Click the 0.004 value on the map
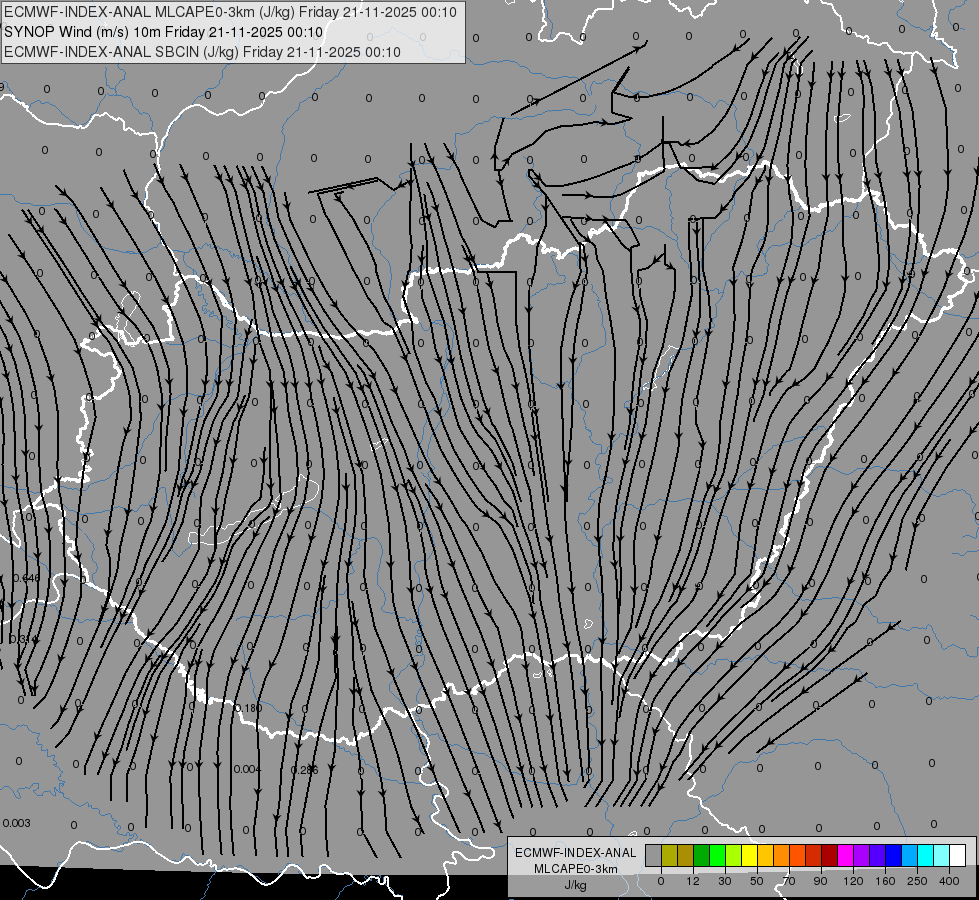Image resolution: width=979 pixels, height=900 pixels. click(248, 769)
